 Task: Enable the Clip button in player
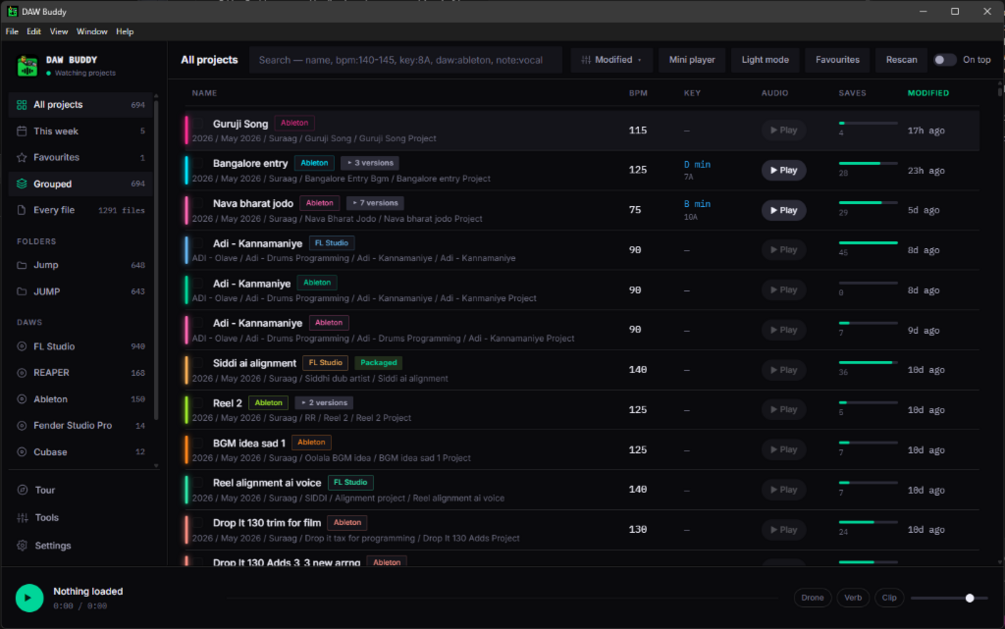pos(889,598)
